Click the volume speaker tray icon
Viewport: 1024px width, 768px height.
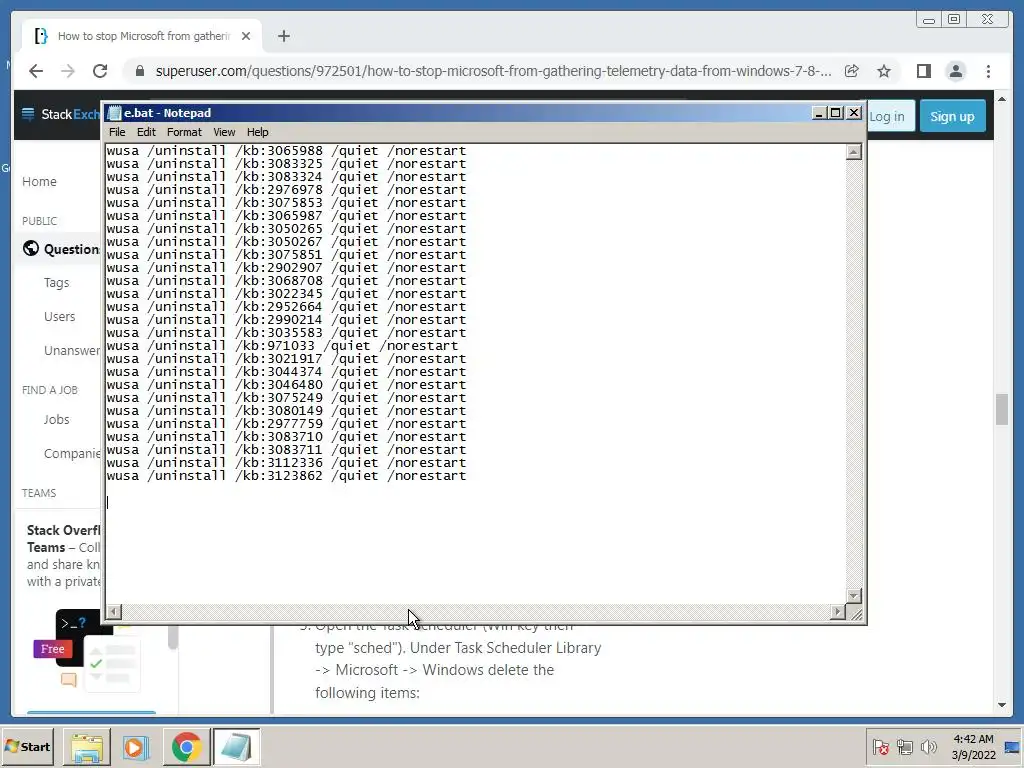click(x=928, y=747)
